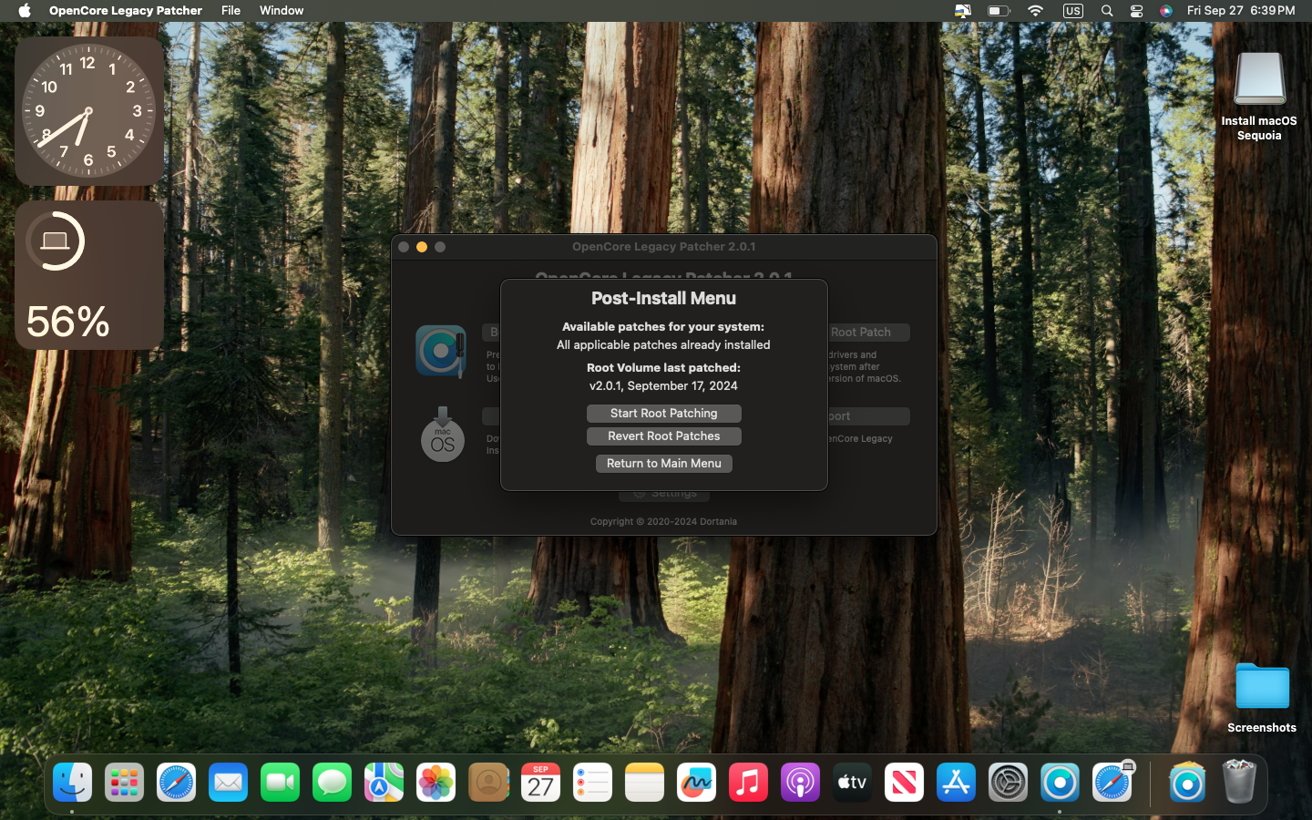This screenshot has width=1312, height=820.
Task: Open Maps from the Dock
Action: 384,782
